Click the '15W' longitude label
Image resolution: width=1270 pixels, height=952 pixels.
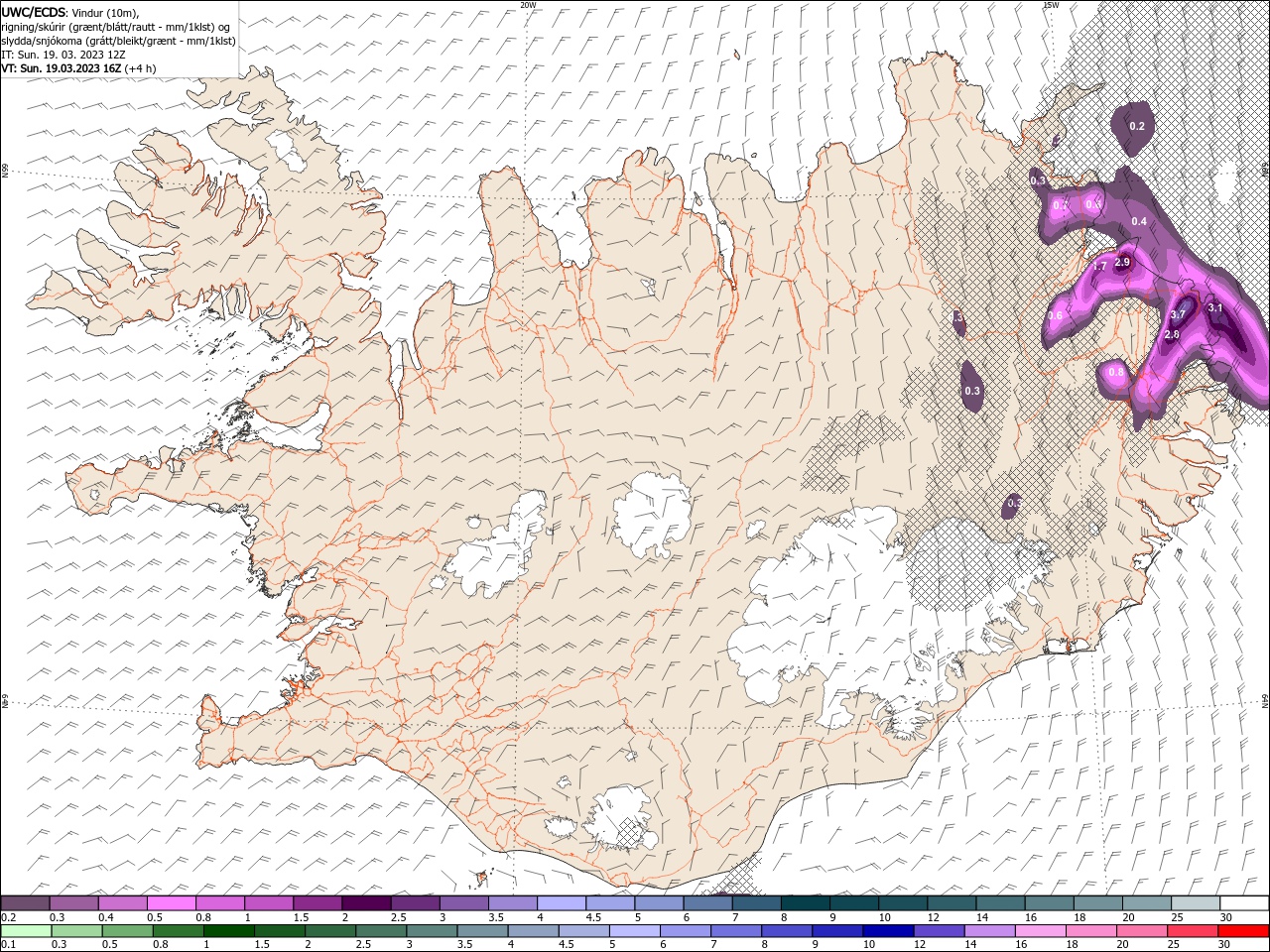tap(1051, 5)
